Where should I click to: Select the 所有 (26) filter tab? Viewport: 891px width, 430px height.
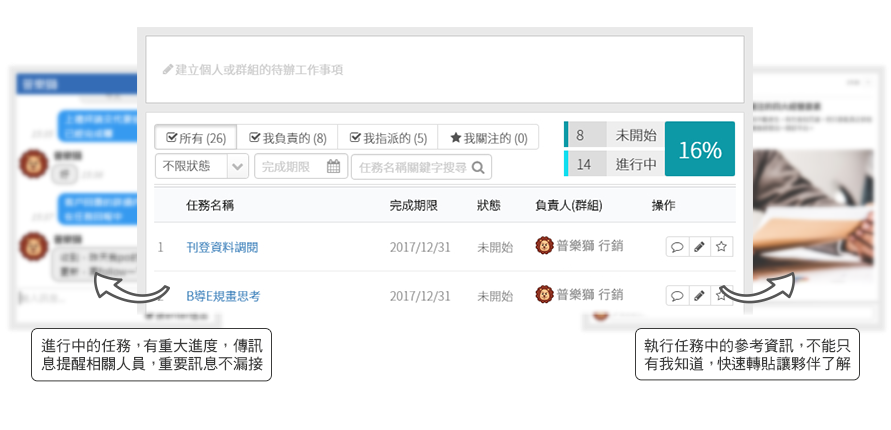coord(195,137)
